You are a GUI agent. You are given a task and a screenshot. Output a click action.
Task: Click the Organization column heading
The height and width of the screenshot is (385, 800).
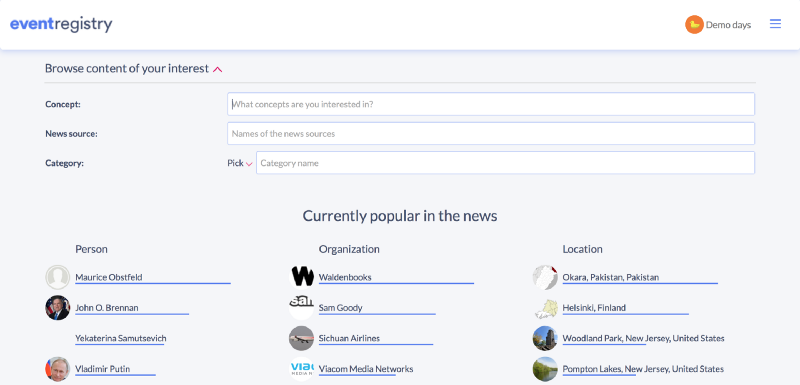[349, 249]
